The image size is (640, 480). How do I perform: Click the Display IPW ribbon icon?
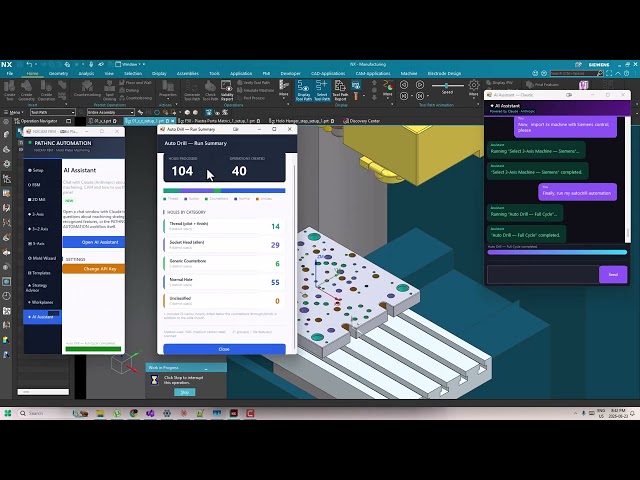(499, 83)
